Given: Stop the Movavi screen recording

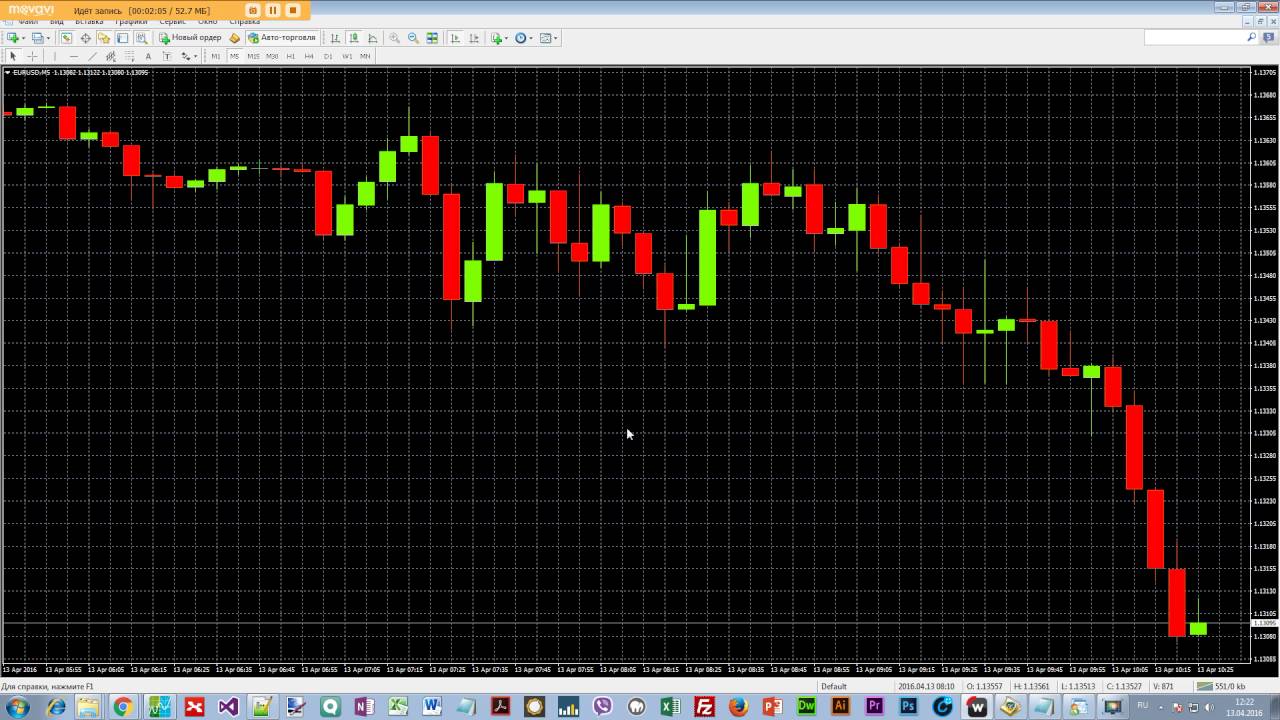Looking at the screenshot, I should (x=293, y=10).
